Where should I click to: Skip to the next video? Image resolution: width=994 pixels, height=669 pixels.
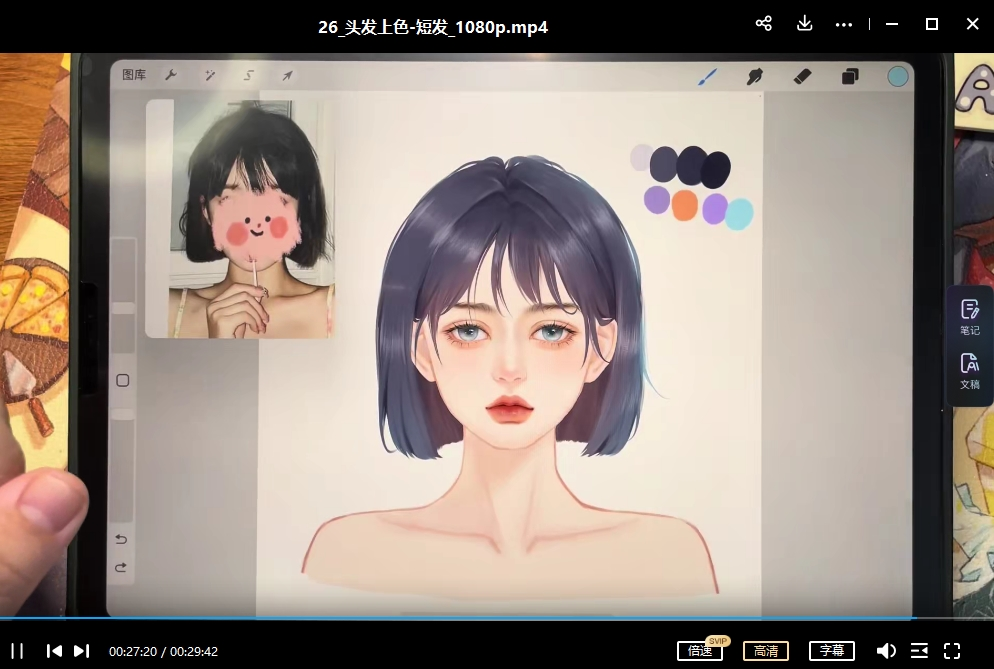[x=82, y=651]
